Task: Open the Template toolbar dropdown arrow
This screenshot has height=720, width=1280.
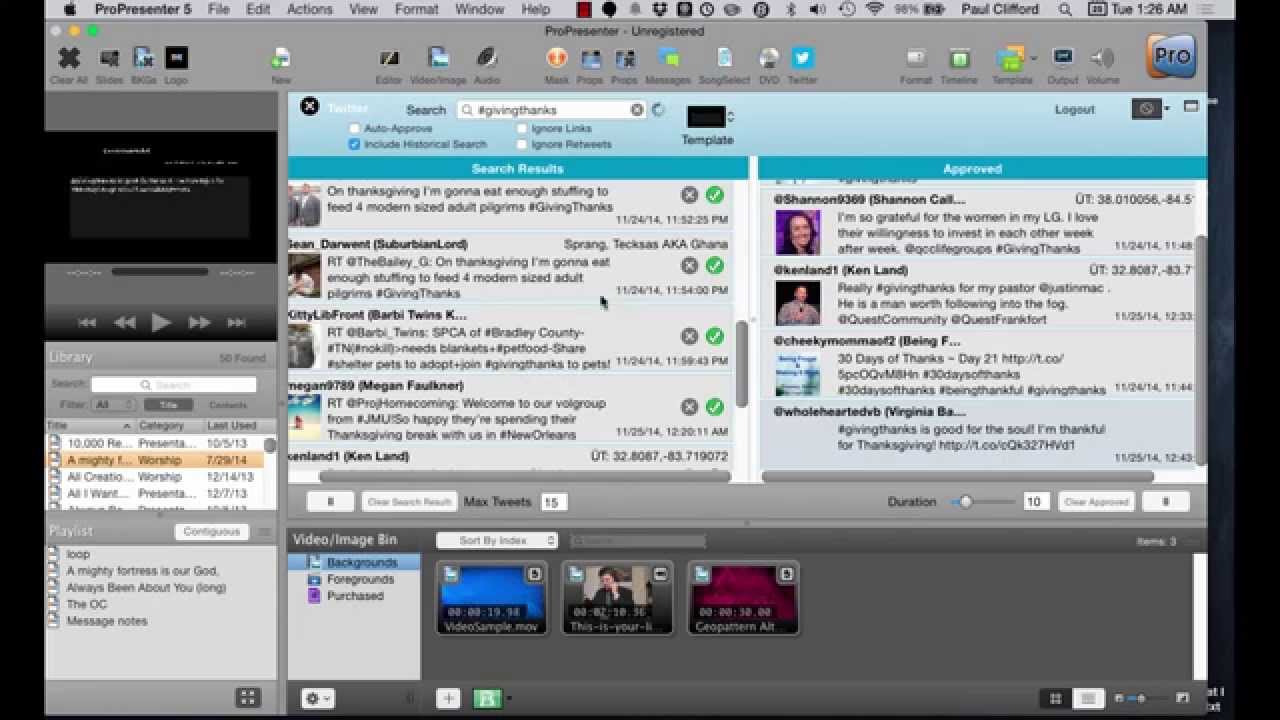Action: click(1033, 58)
